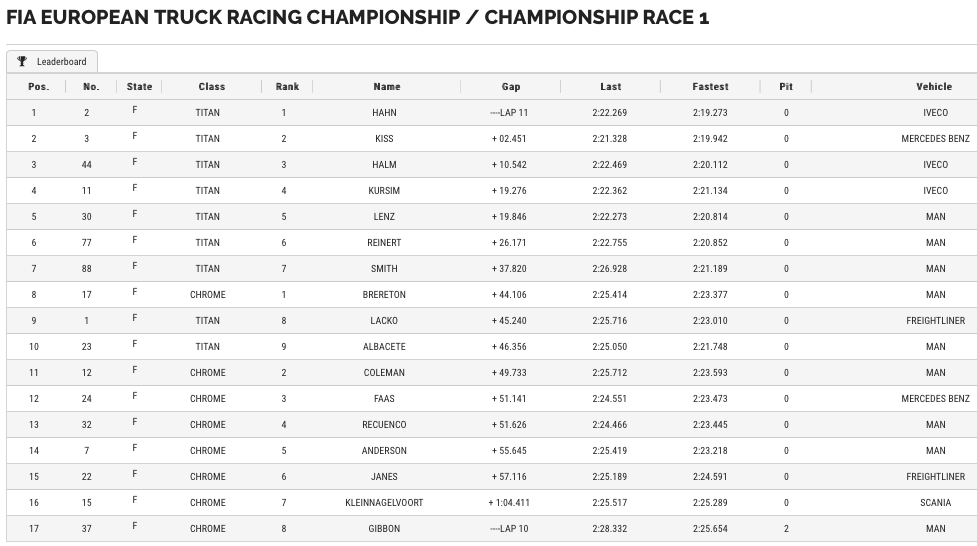Select the Vehicle column header
This screenshot has height=546, width=977.
934,87
